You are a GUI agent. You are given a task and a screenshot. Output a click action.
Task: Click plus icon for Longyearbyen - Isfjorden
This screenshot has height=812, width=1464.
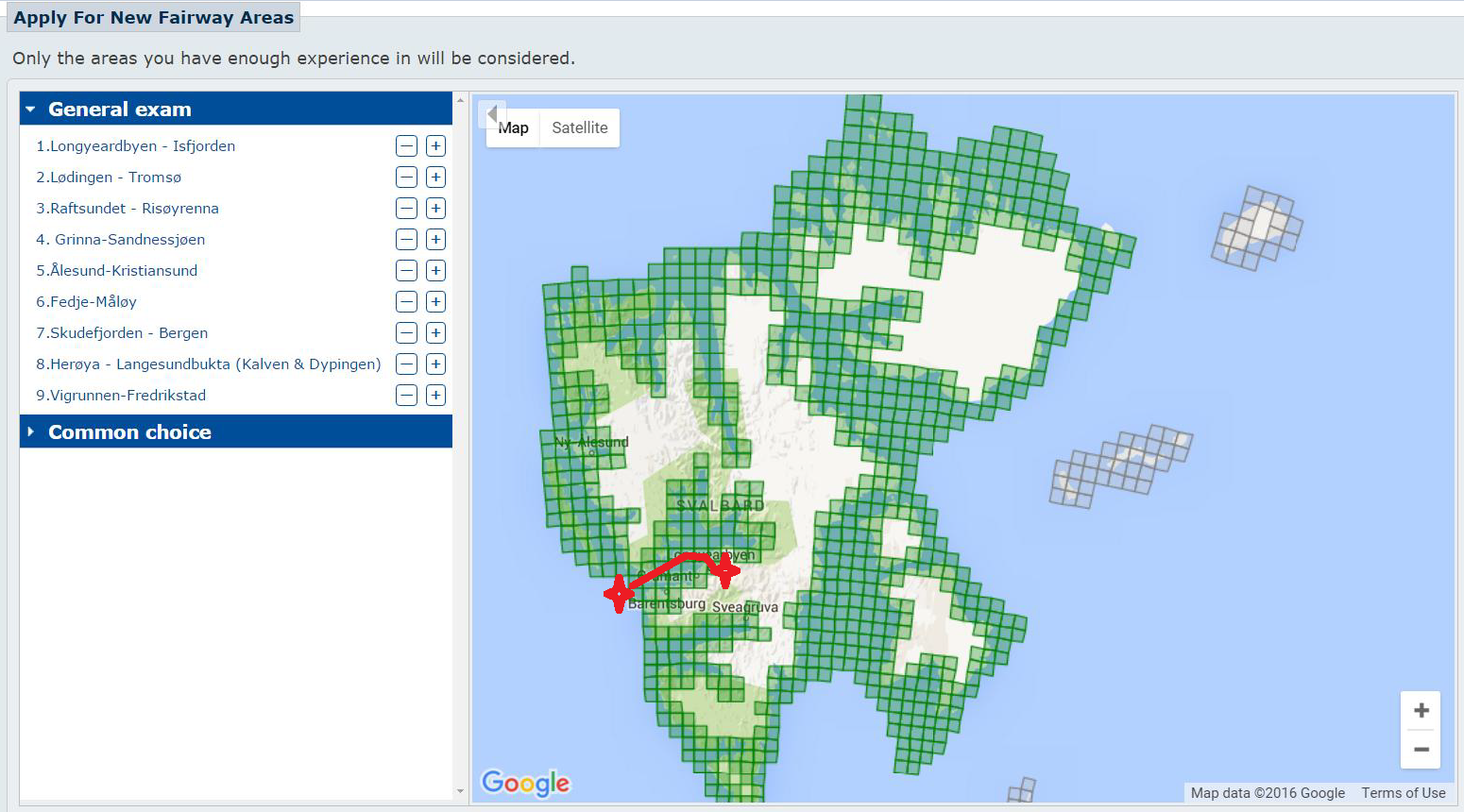tap(435, 146)
